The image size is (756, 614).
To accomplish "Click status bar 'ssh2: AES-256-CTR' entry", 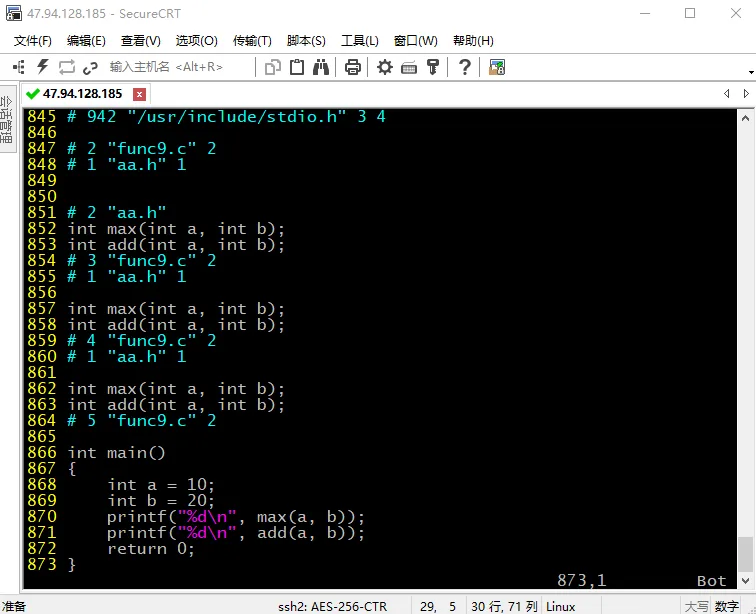I will click(x=332, y=606).
